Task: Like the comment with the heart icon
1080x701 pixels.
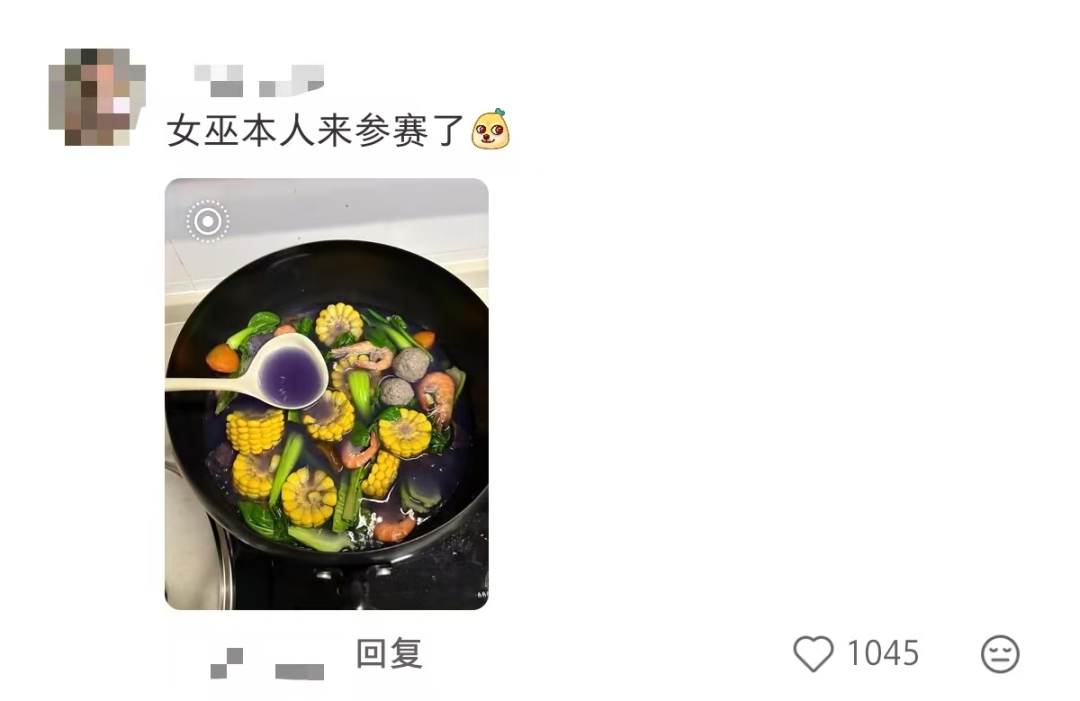Action: coord(813,653)
